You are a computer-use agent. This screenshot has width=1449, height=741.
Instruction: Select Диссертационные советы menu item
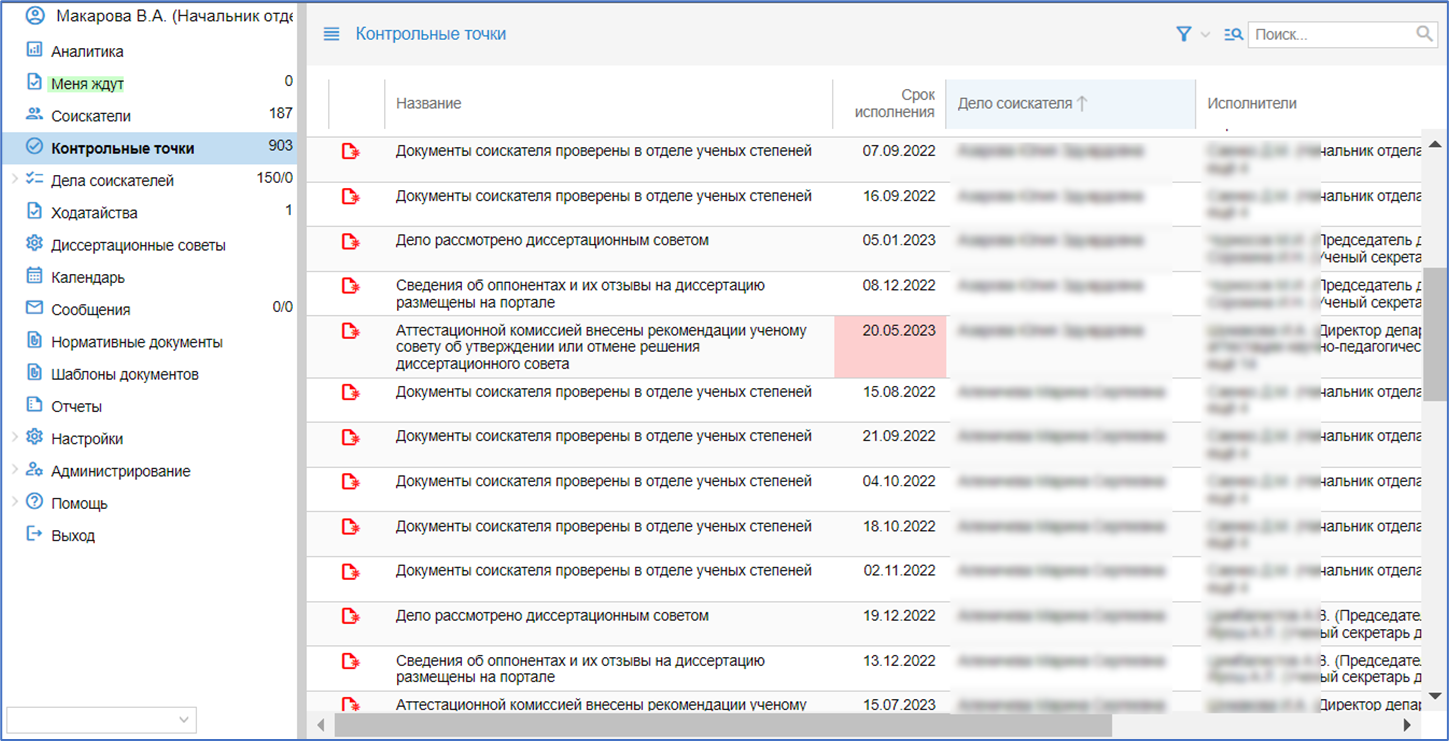tap(138, 245)
